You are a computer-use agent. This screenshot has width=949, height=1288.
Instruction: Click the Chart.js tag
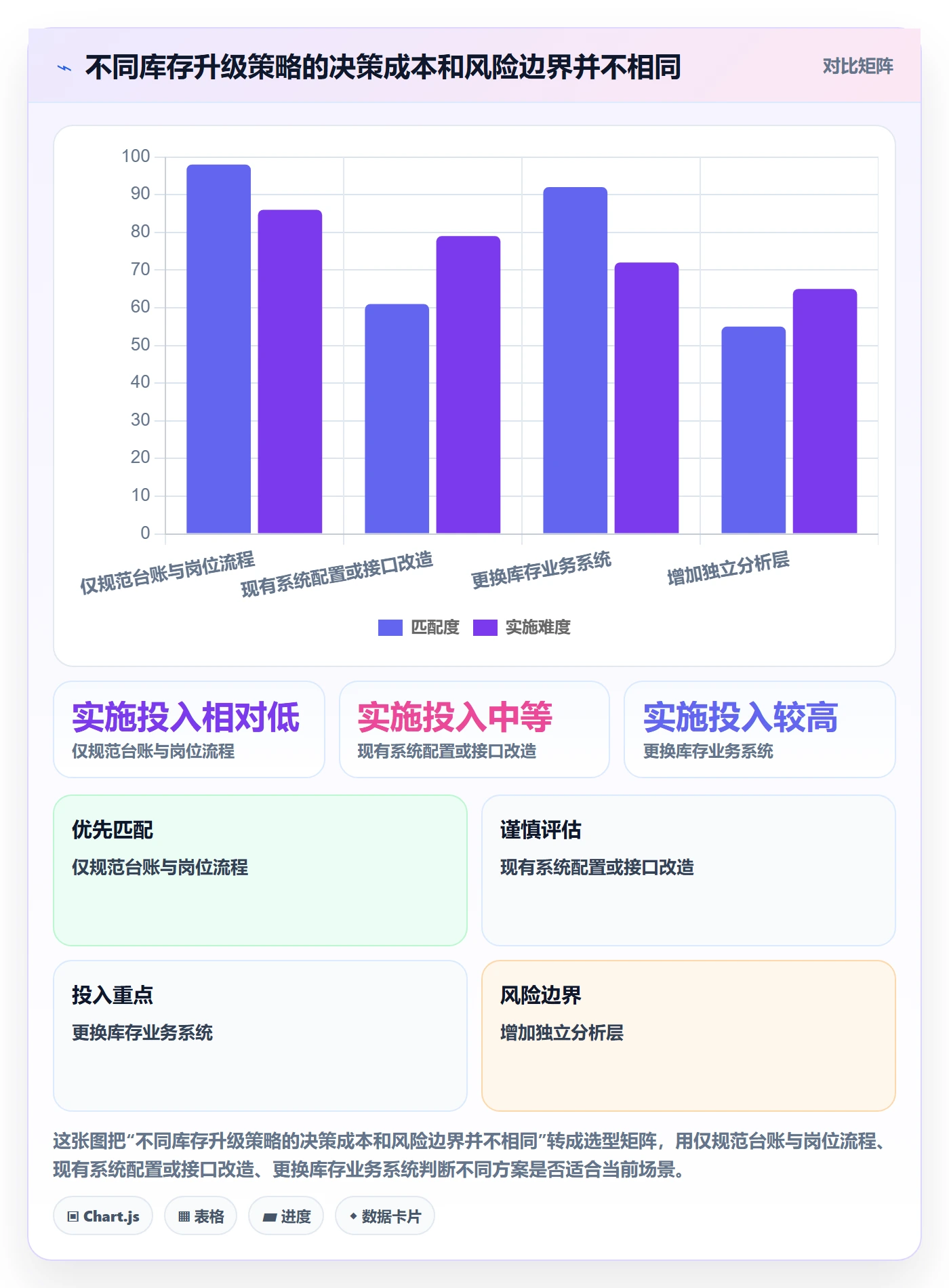tap(103, 1216)
